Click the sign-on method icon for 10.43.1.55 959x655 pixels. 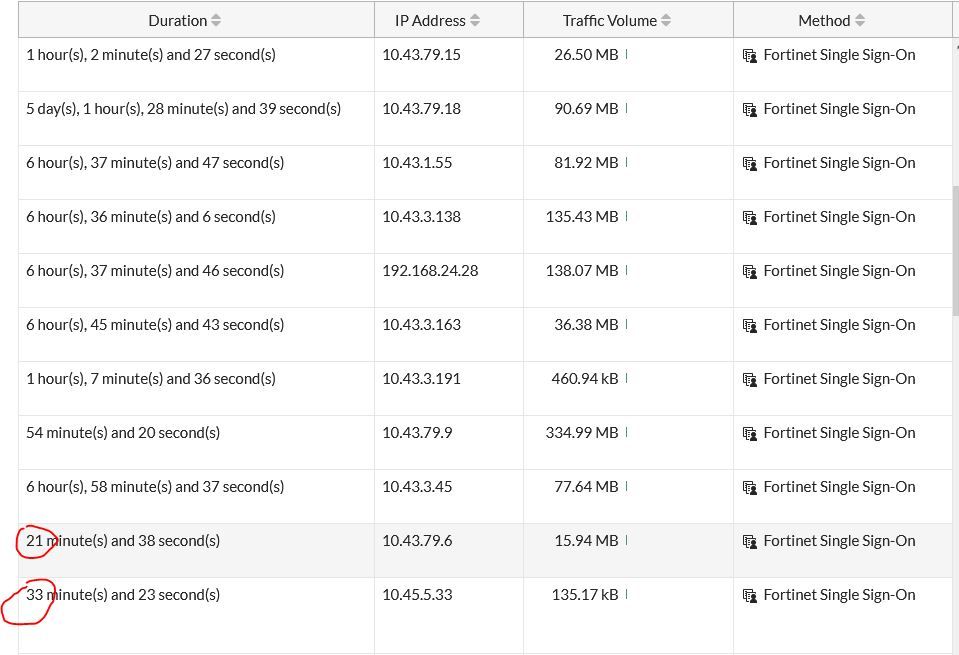pyautogui.click(x=750, y=164)
